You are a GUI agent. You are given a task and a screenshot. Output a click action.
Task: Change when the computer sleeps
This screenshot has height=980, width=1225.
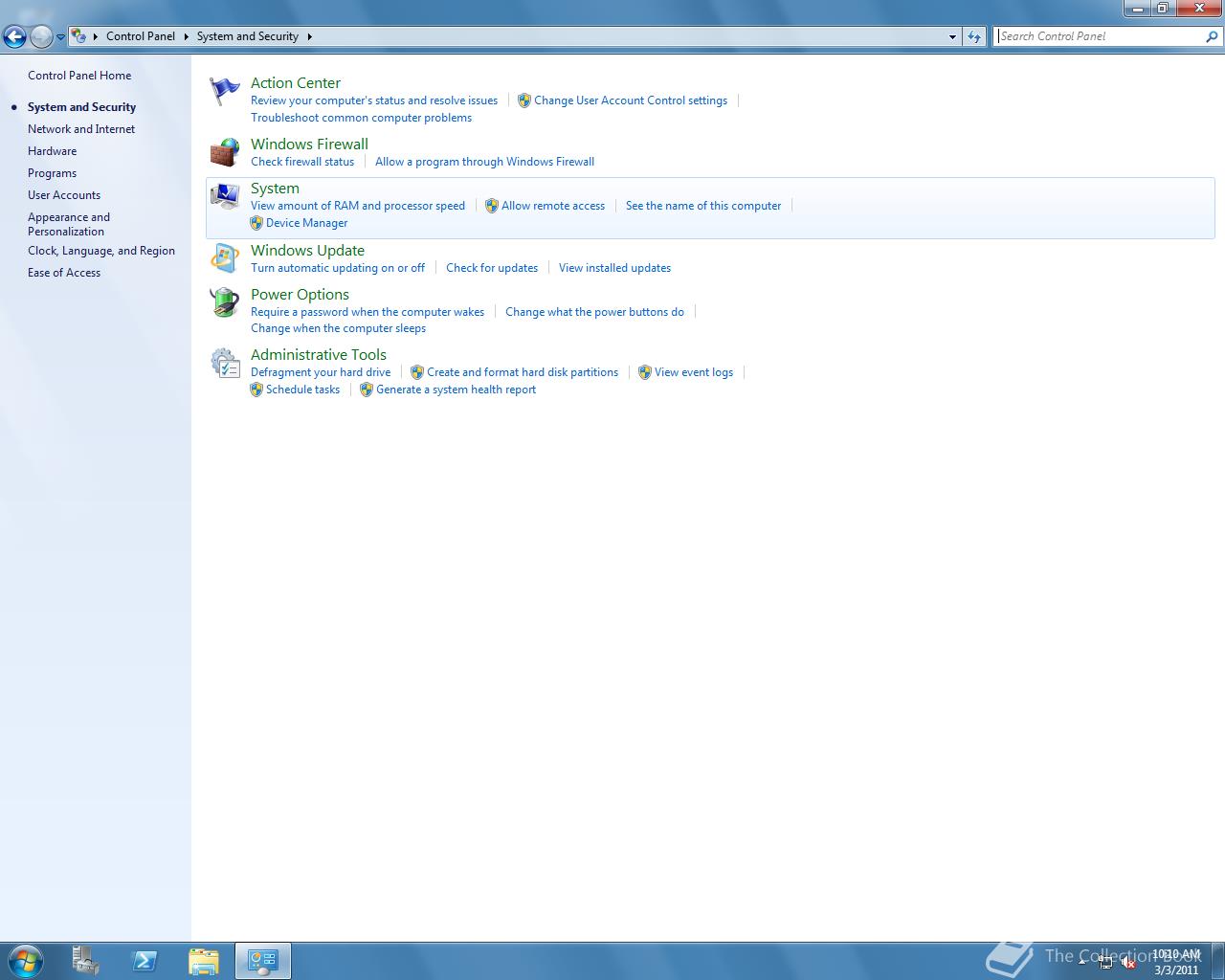pyautogui.click(x=338, y=328)
